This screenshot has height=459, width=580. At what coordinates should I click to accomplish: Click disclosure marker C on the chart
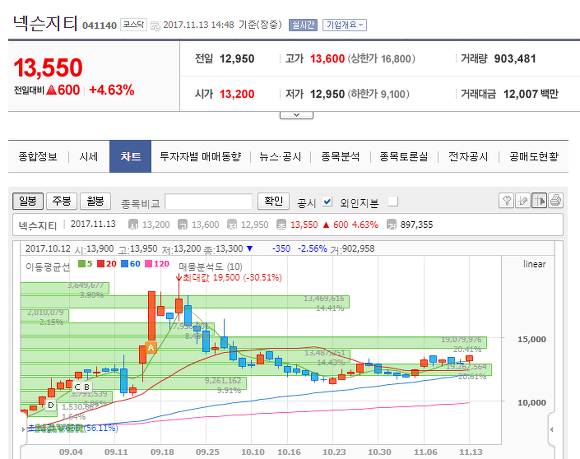(x=77, y=387)
